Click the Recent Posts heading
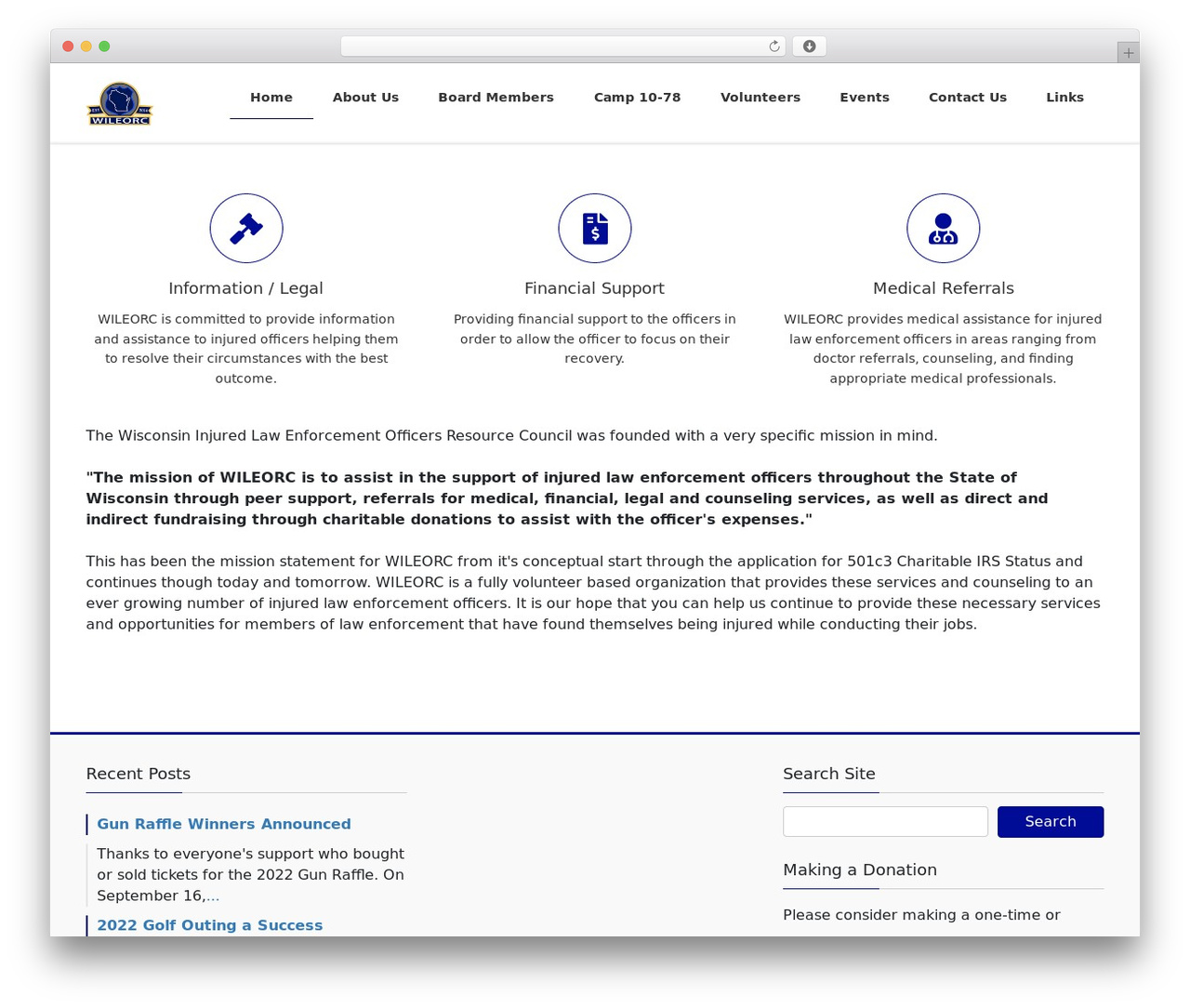 pyautogui.click(x=139, y=774)
